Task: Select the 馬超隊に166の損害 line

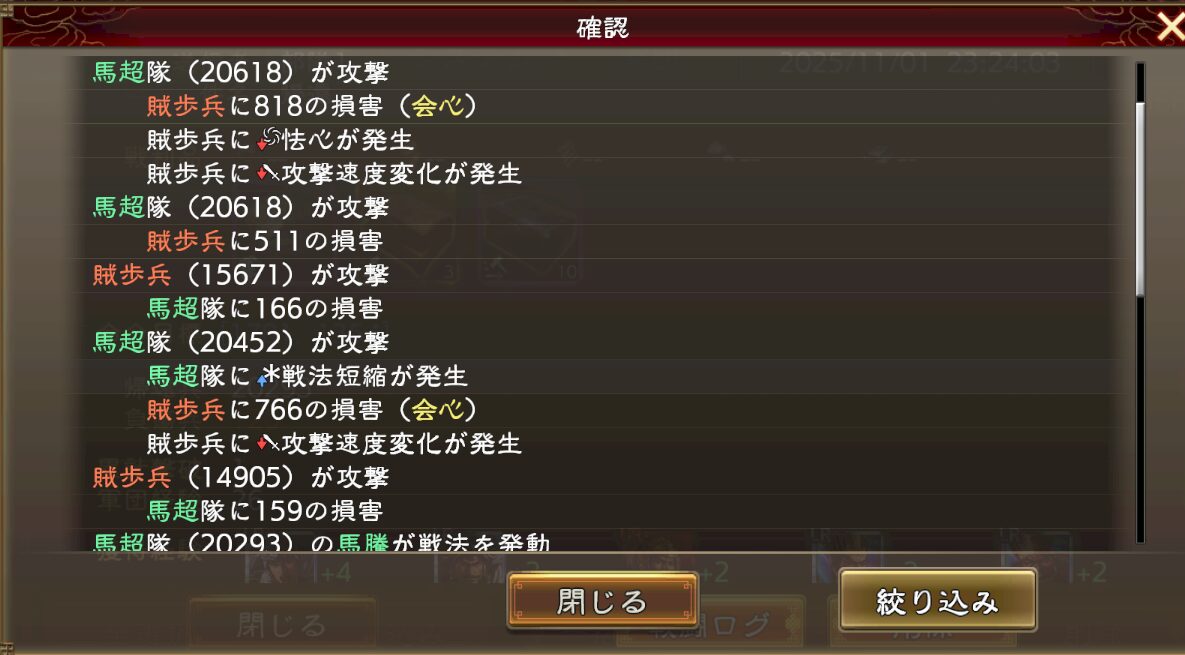Action: pos(265,308)
